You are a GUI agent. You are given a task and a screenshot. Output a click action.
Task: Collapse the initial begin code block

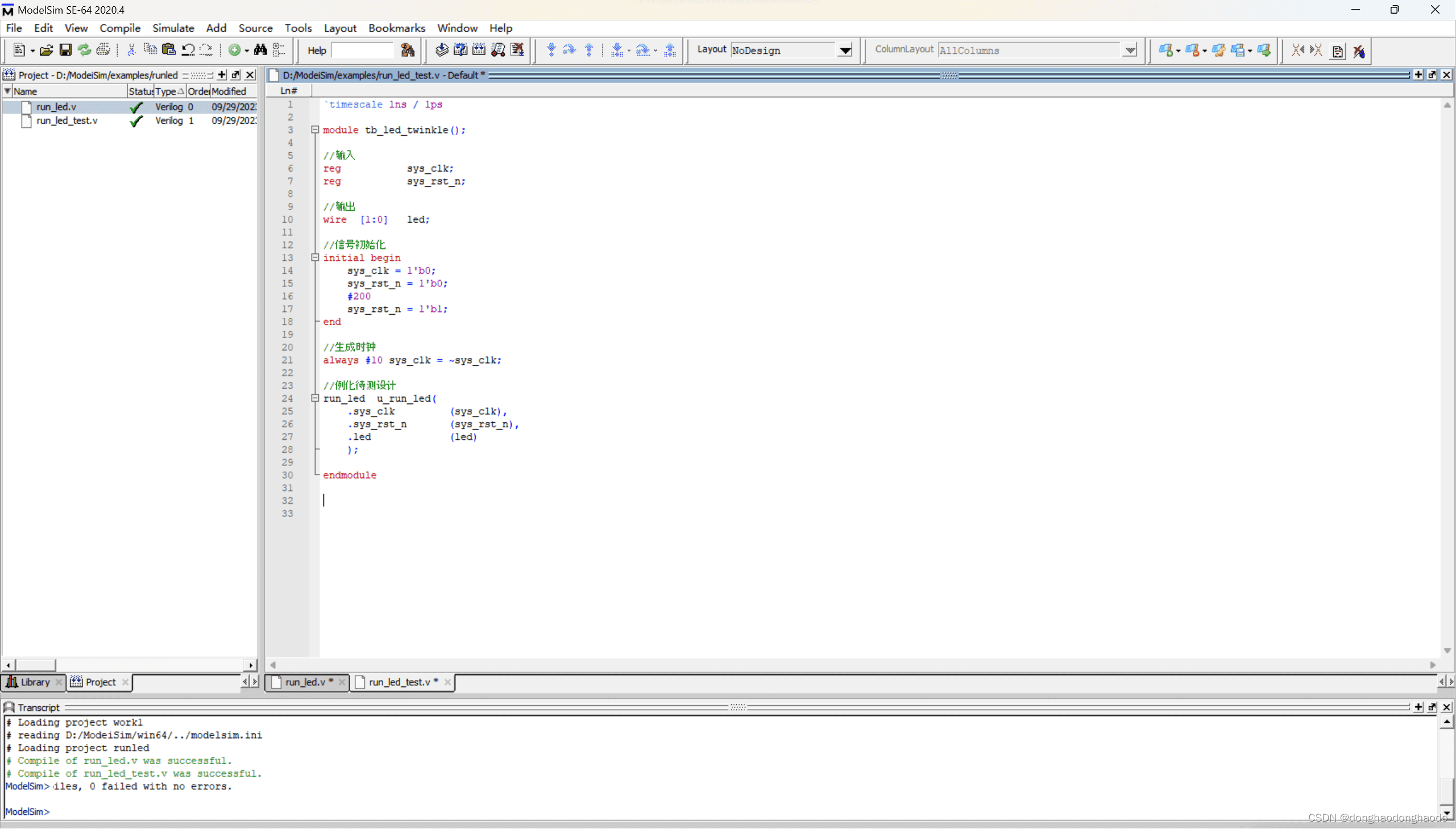click(315, 257)
